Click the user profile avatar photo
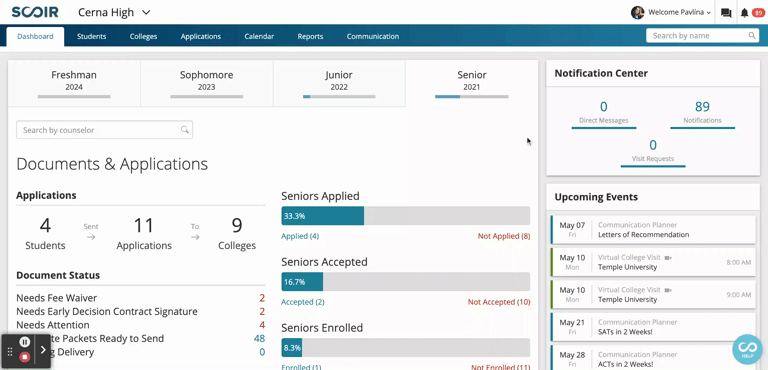Image resolution: width=768 pixels, height=370 pixels. [x=637, y=13]
